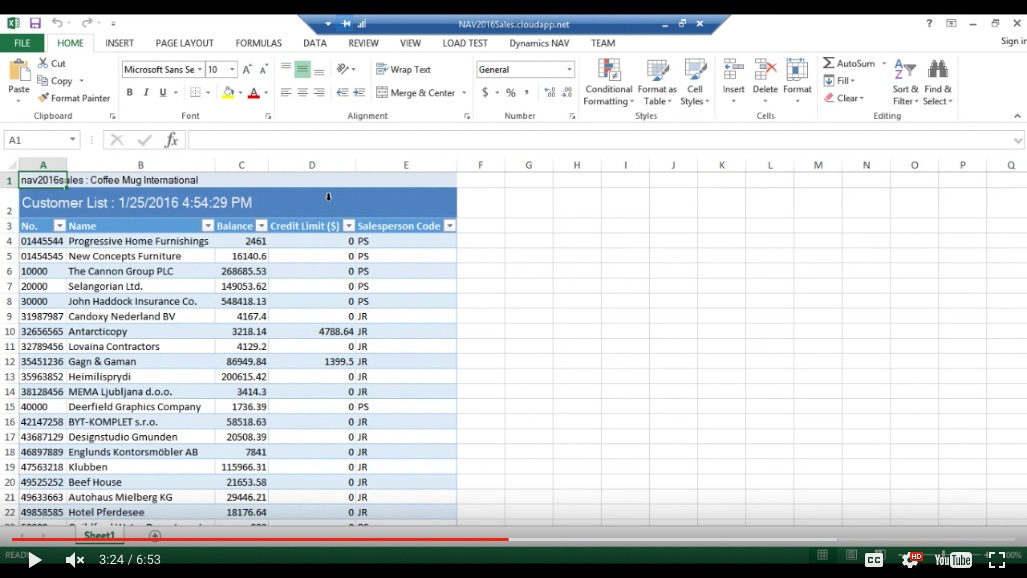Image resolution: width=1027 pixels, height=578 pixels.
Task: Click the Sort & Filter icon
Action: (x=903, y=82)
